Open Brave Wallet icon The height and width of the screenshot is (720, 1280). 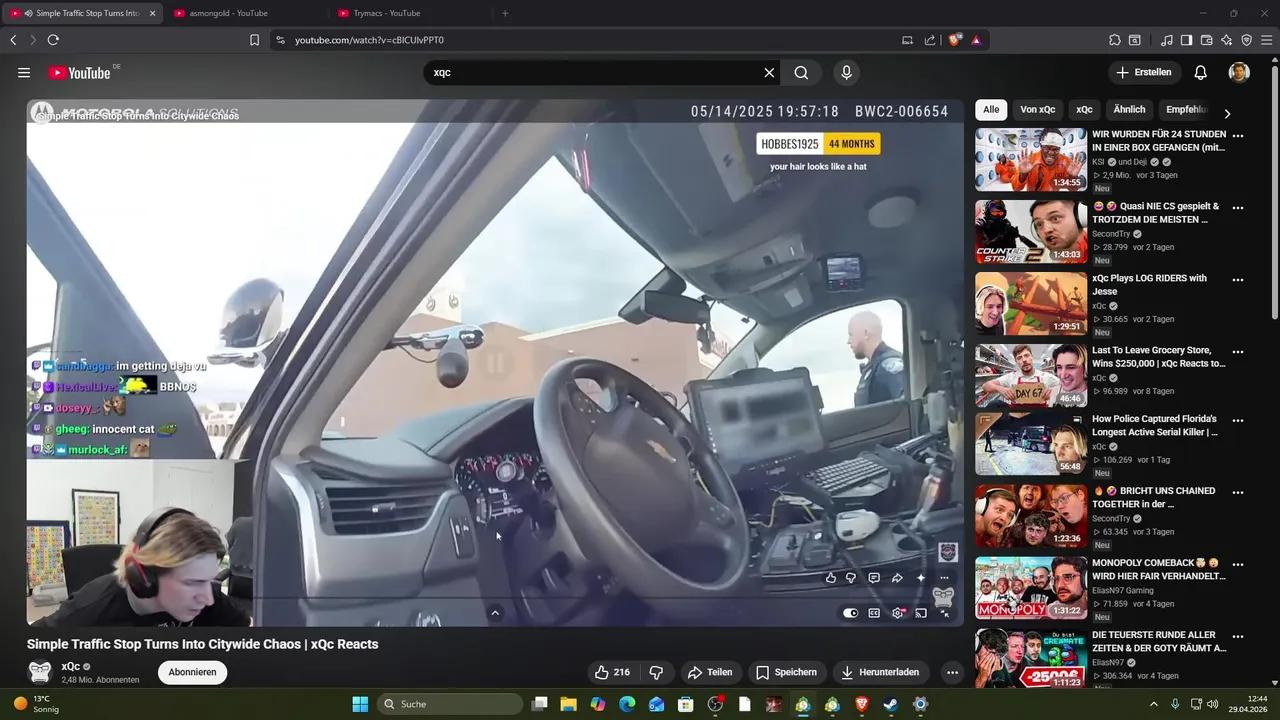[1206, 40]
